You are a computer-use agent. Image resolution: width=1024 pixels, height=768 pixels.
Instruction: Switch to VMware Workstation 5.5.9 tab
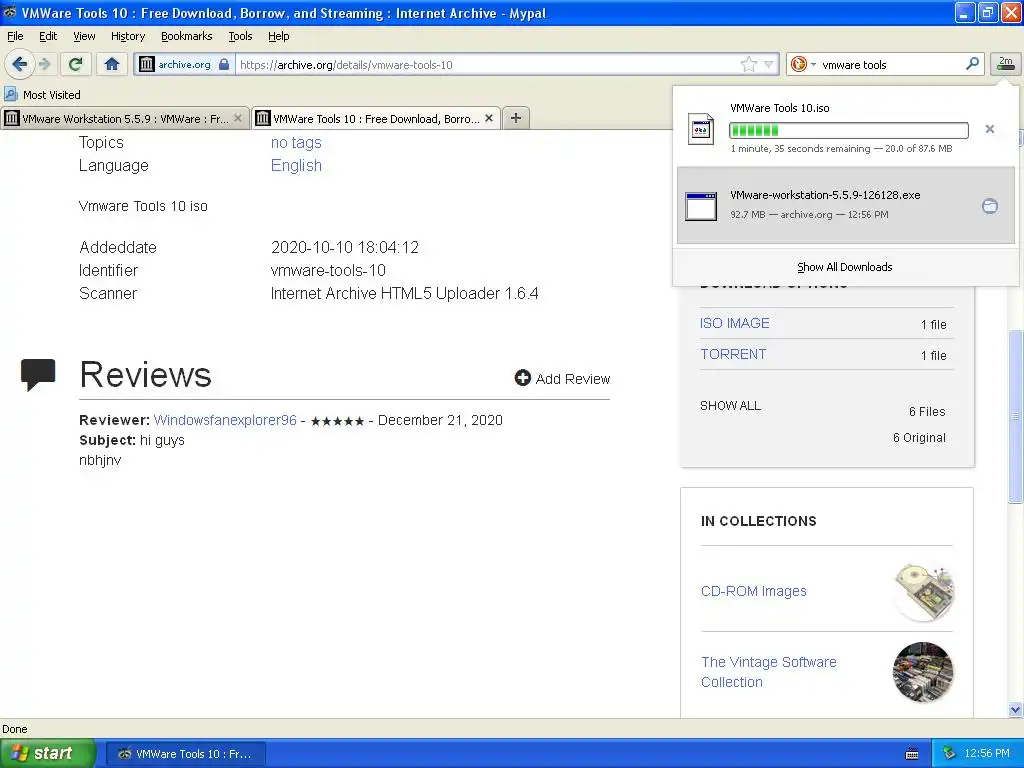[124, 118]
